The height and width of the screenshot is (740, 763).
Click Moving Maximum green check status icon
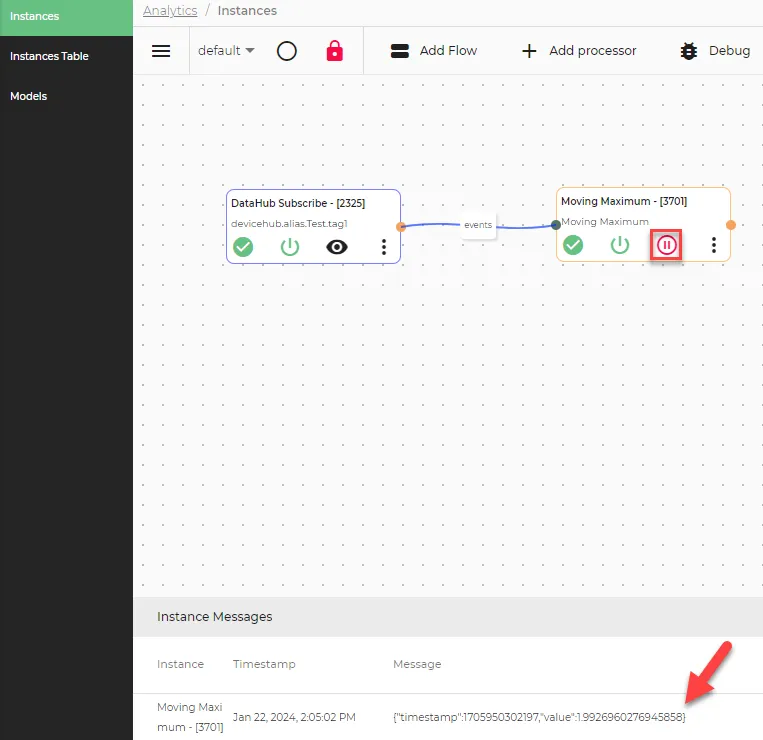click(573, 245)
